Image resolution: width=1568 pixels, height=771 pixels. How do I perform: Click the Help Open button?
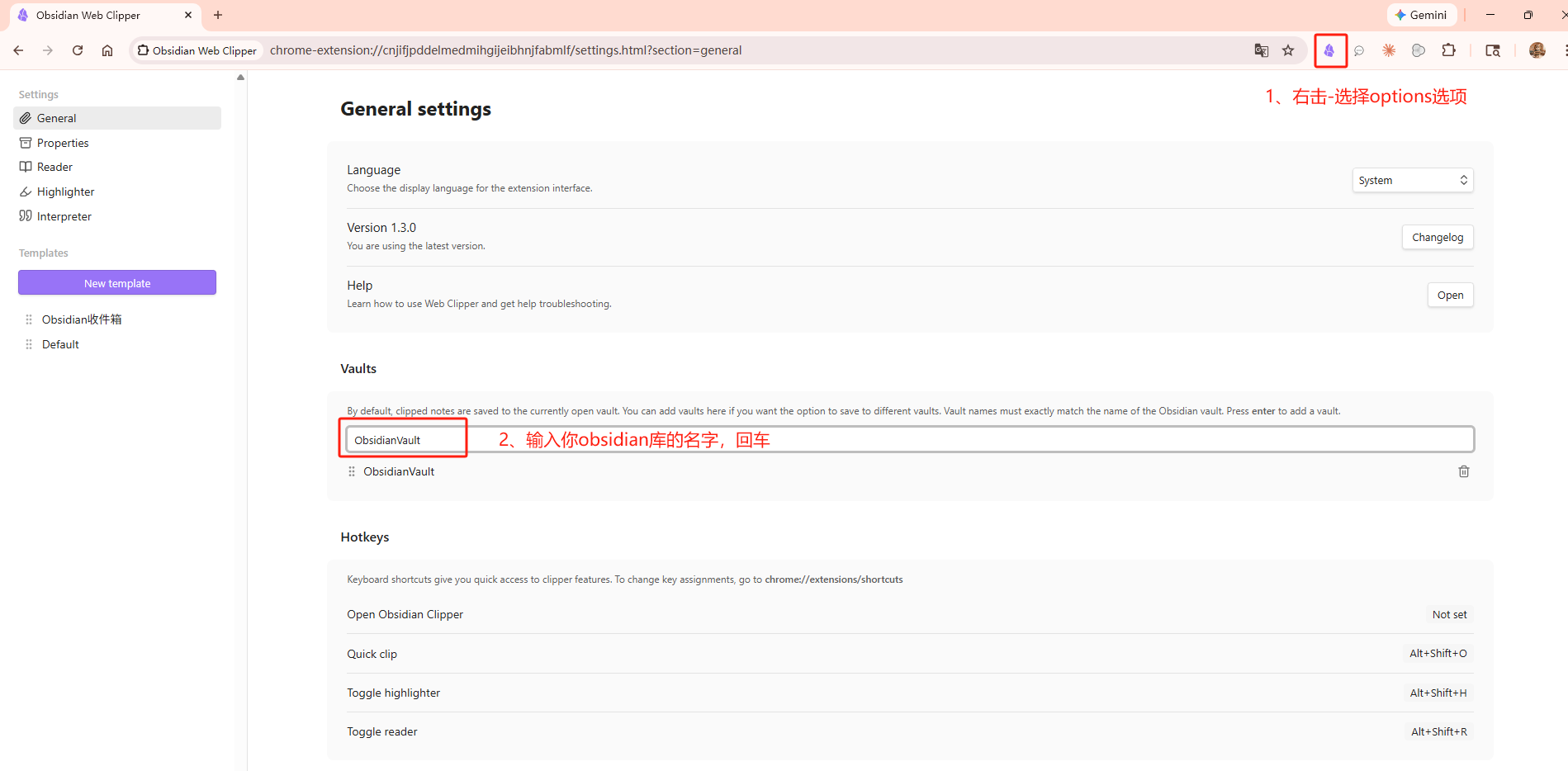pyautogui.click(x=1450, y=295)
